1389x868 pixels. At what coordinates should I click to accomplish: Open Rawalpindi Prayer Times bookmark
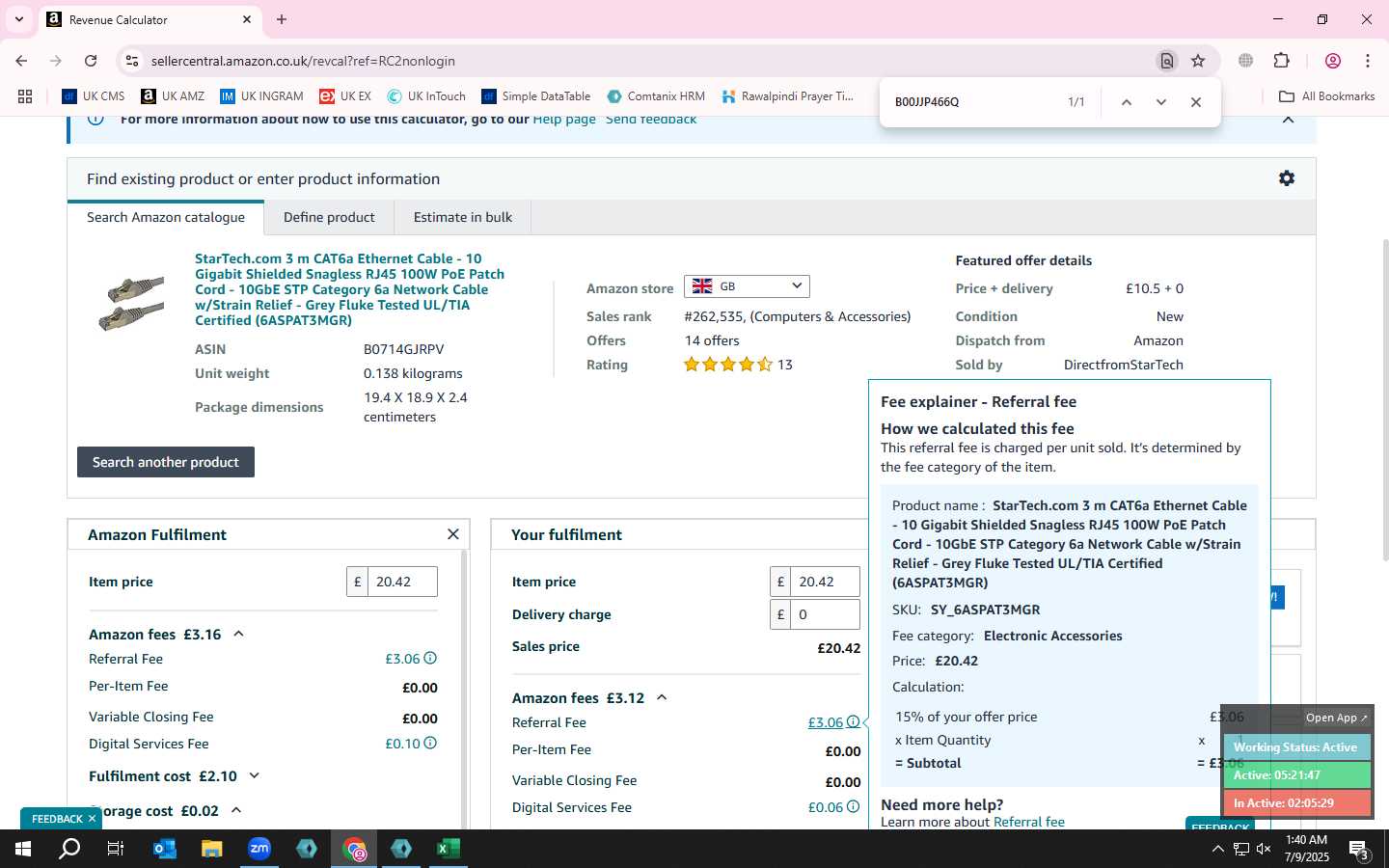tap(787, 96)
